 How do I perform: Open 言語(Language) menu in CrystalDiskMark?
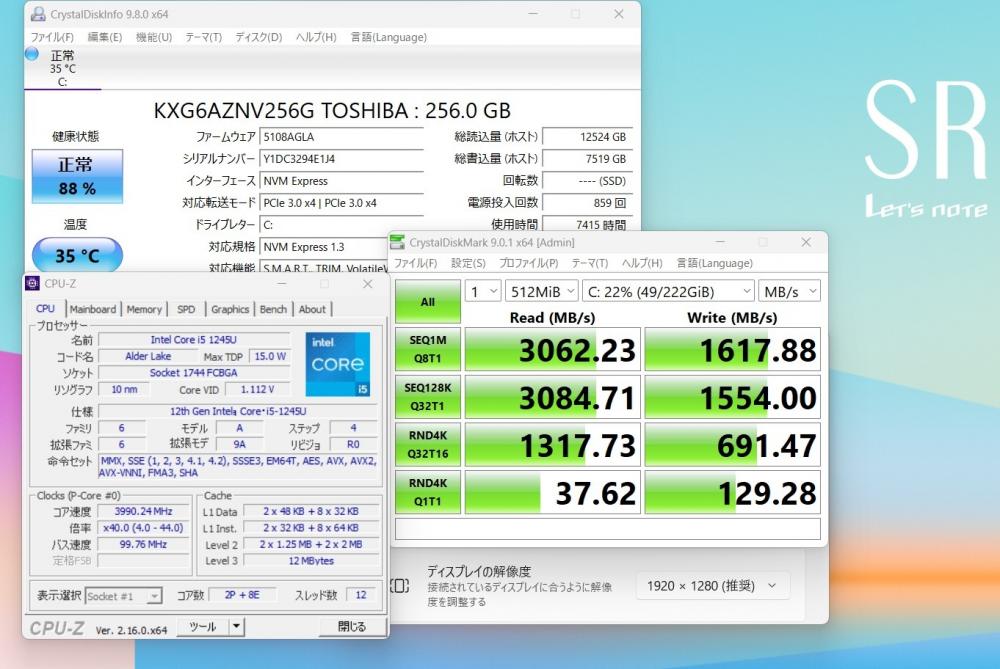714,263
